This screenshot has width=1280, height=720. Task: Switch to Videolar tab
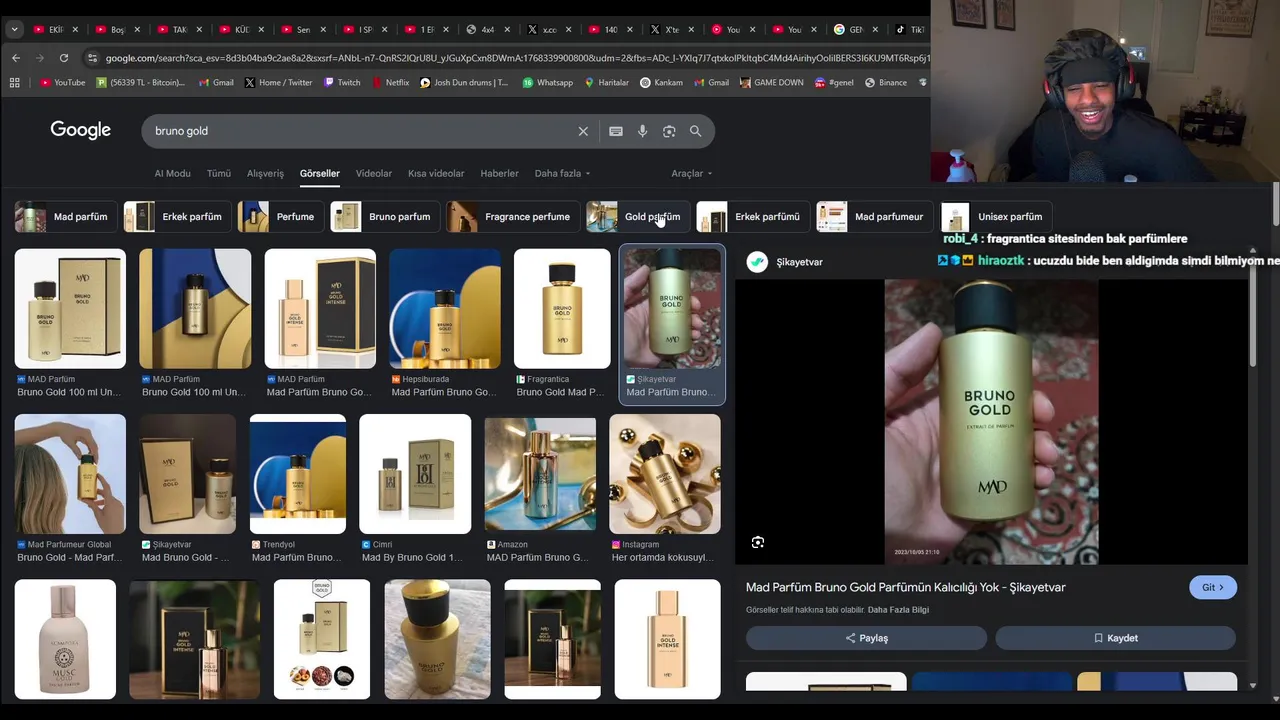(374, 173)
